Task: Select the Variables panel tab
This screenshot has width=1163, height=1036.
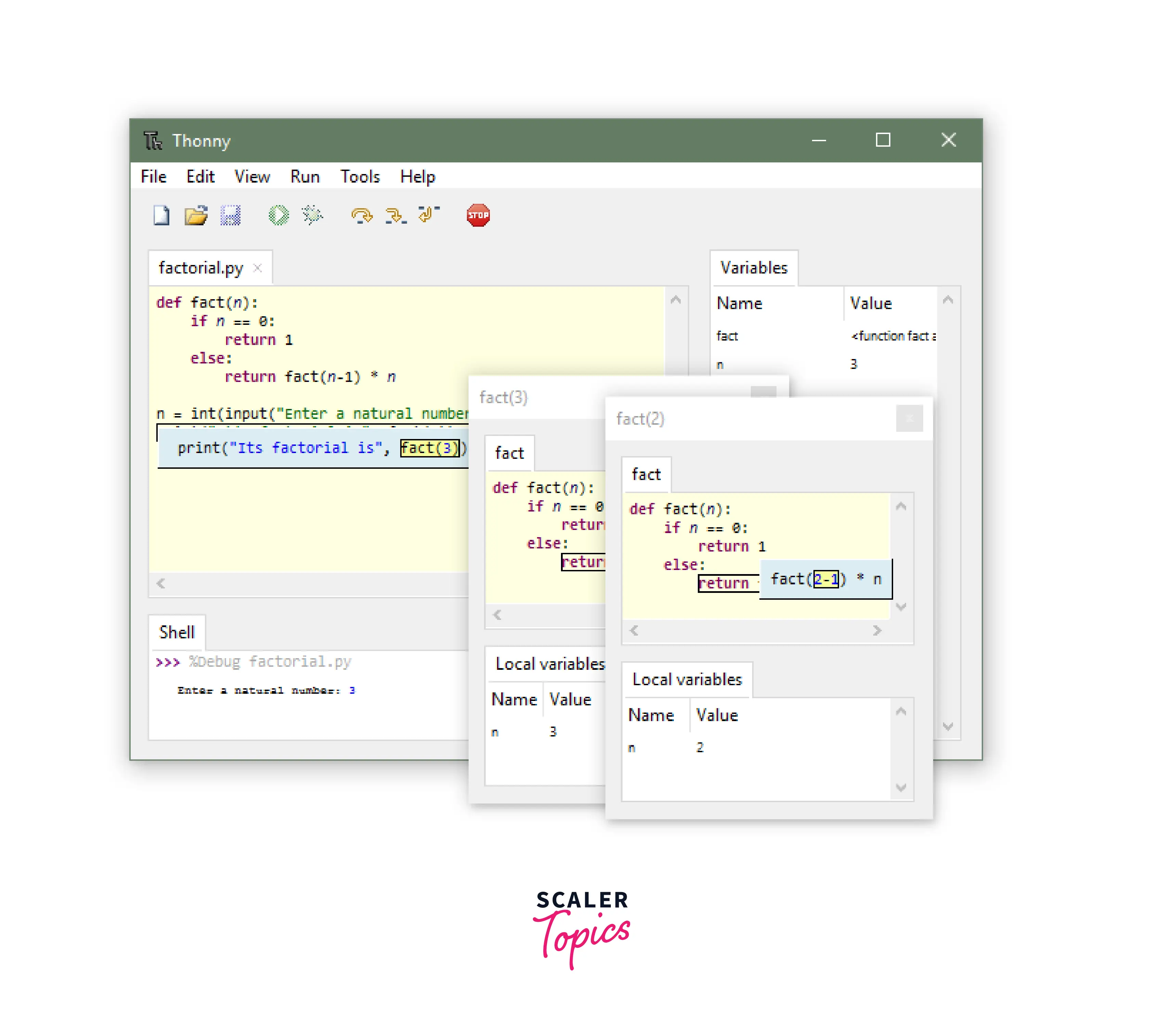Action: pyautogui.click(x=754, y=268)
